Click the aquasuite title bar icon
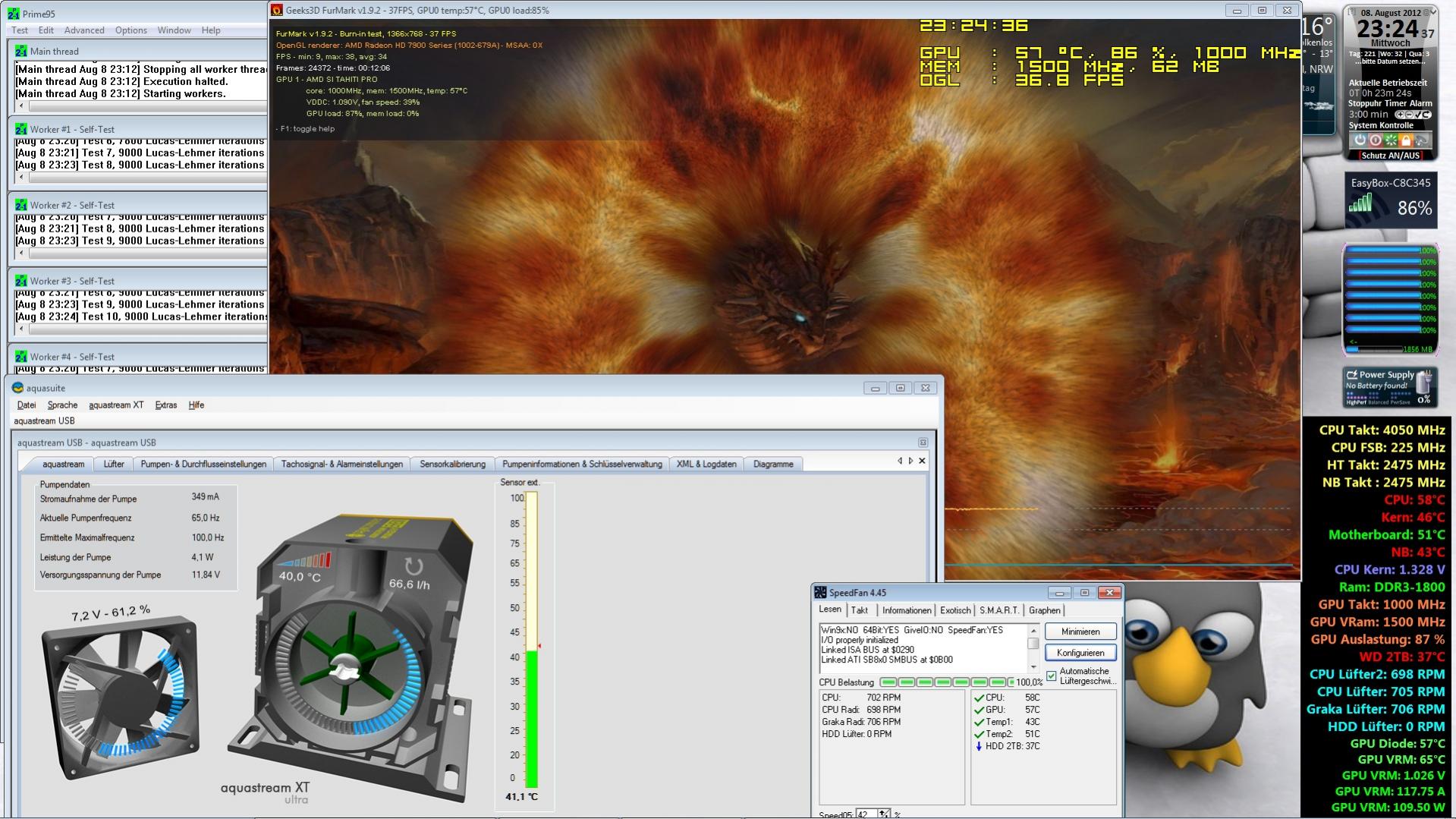This screenshot has height=819, width=1456. pos(17,388)
